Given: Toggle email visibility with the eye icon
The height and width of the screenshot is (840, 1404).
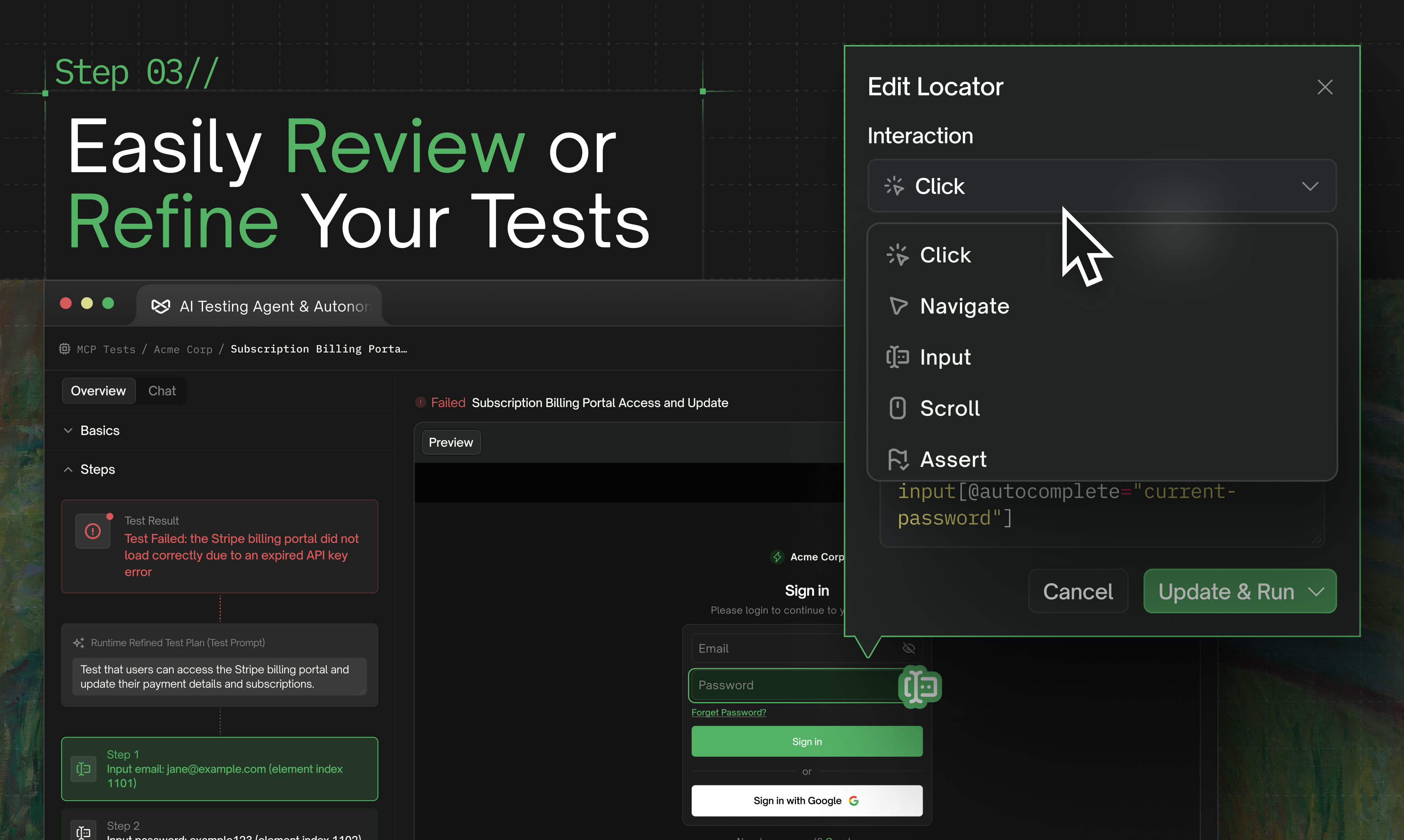Looking at the screenshot, I should click(x=909, y=648).
